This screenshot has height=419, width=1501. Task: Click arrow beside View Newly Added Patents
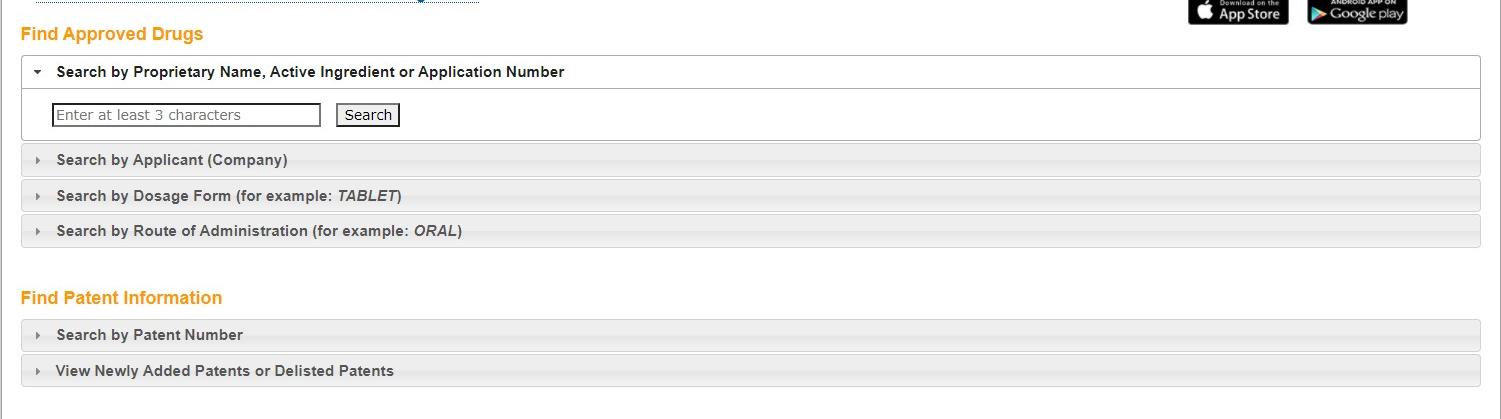(x=38, y=371)
